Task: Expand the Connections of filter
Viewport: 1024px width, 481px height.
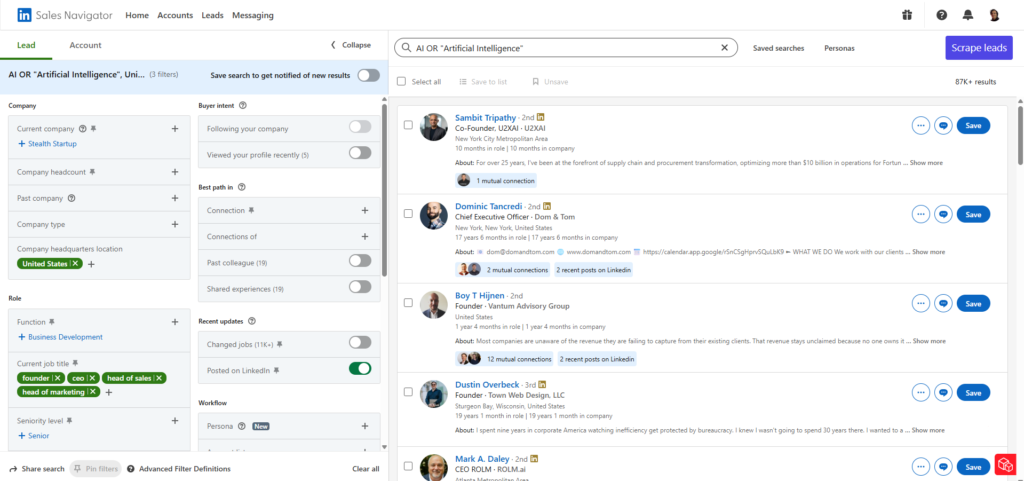Action: pos(364,236)
